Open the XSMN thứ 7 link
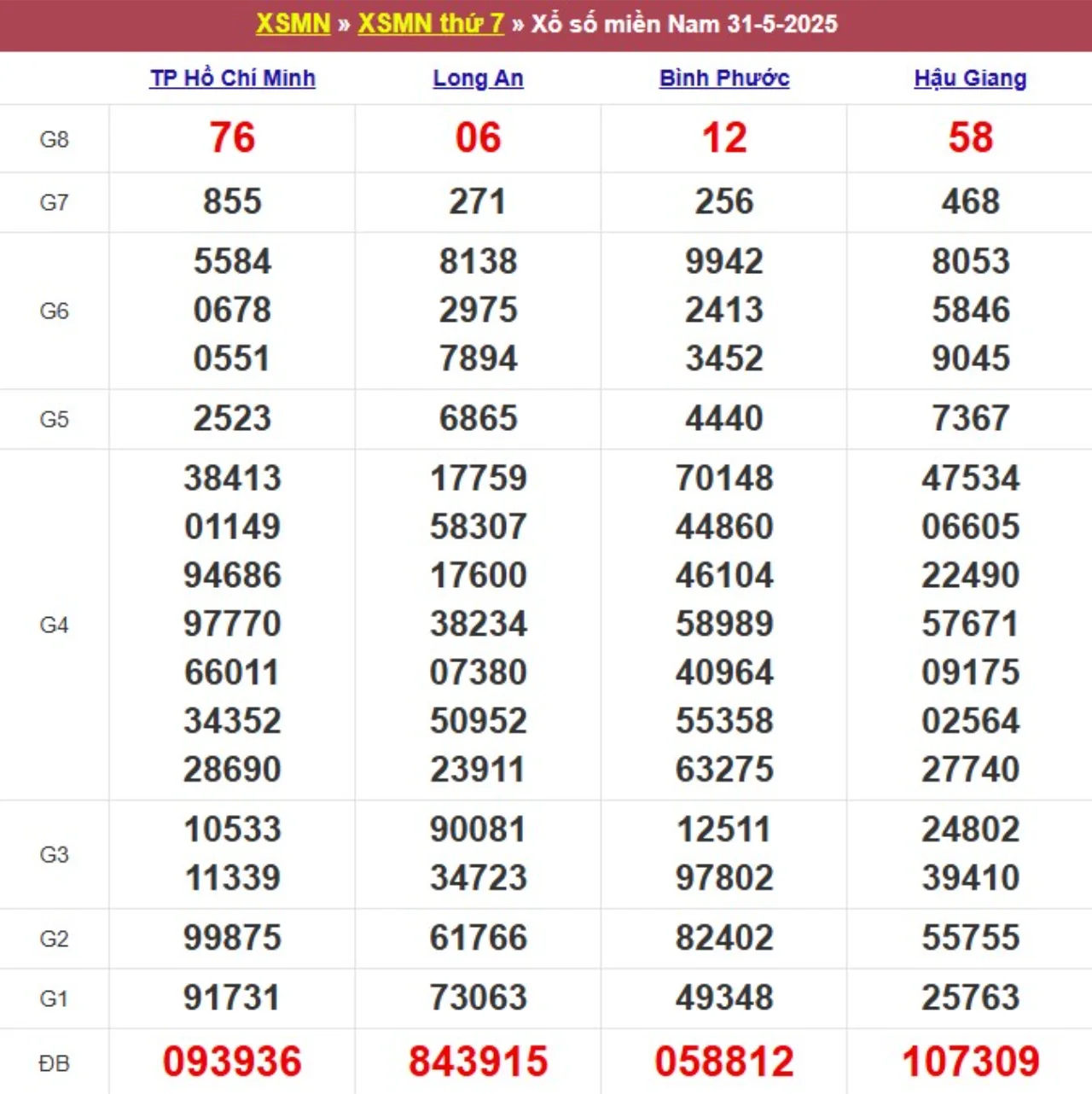This screenshot has width=1092, height=1094. 431,24
